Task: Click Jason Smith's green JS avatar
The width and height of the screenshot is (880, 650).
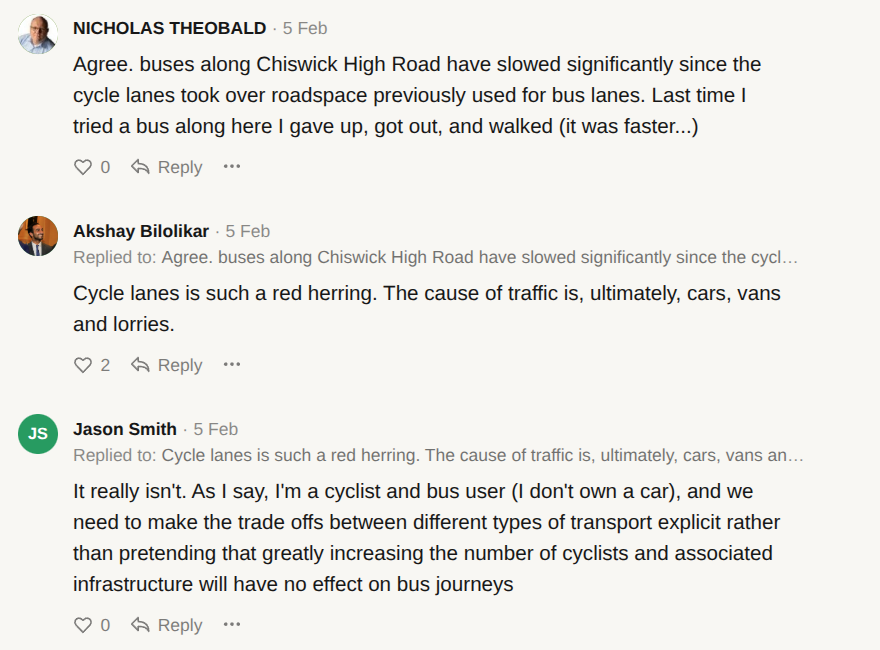Action: click(38, 433)
